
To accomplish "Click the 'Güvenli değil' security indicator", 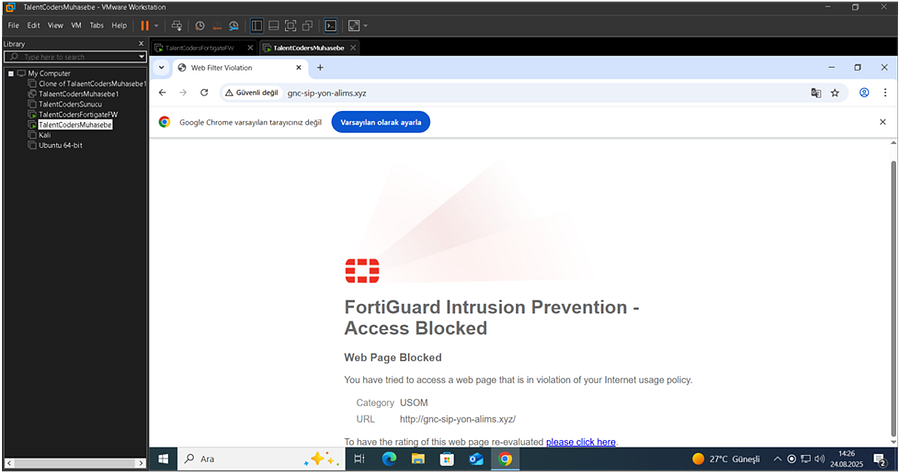I will click(251, 92).
